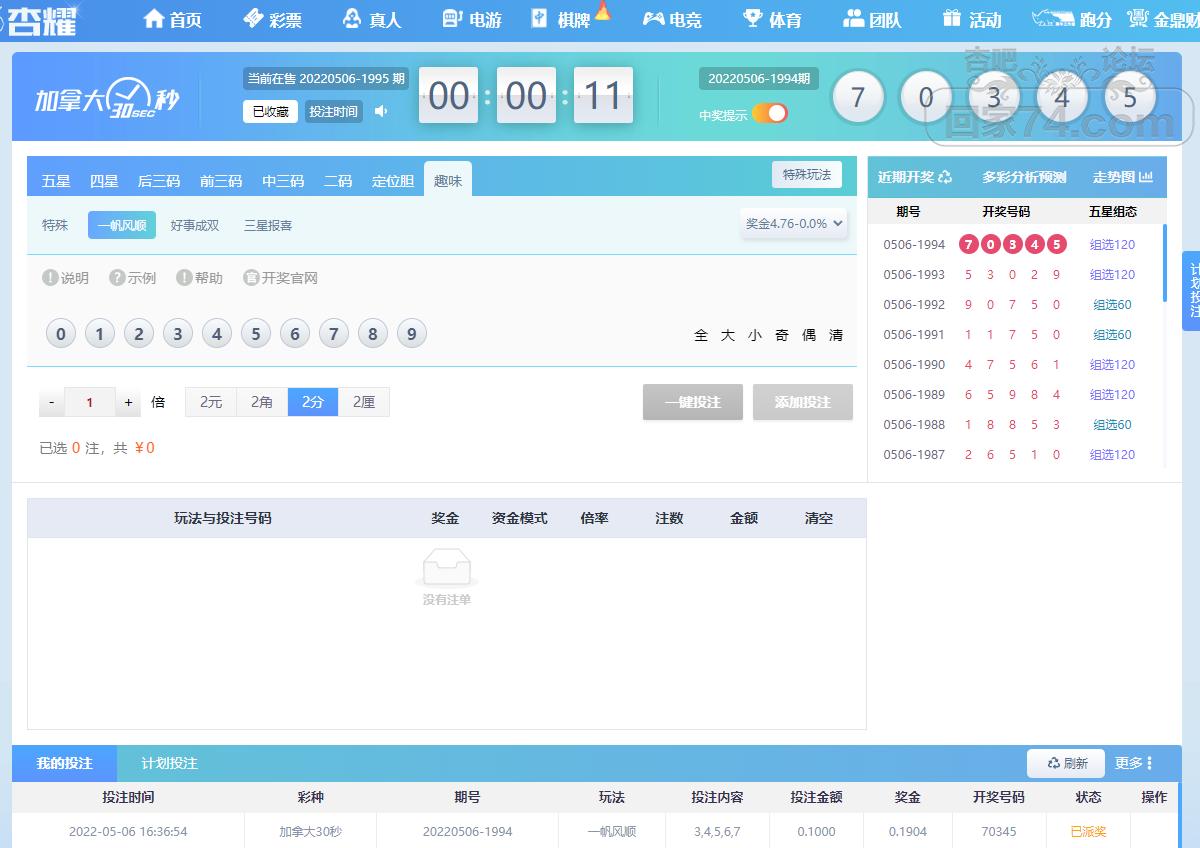Switch to 前三码 play tab

tap(221, 181)
